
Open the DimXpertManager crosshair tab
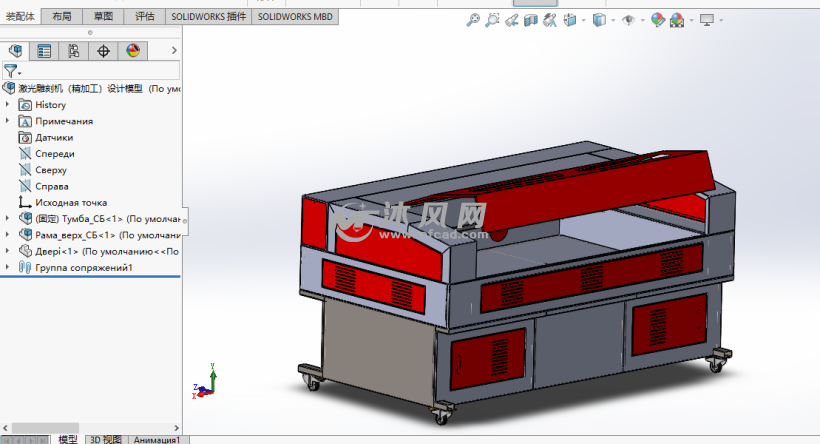(x=103, y=51)
